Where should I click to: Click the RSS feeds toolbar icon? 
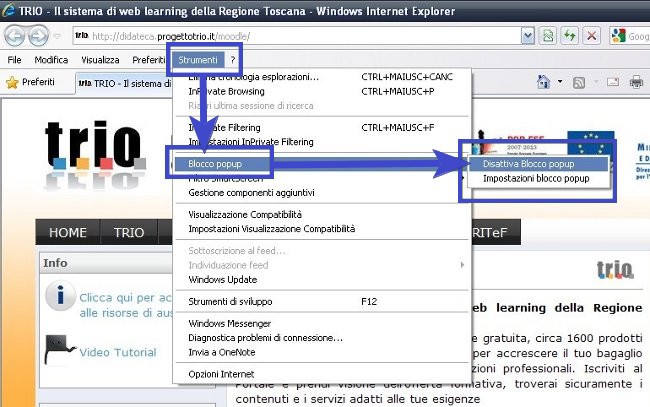click(579, 82)
